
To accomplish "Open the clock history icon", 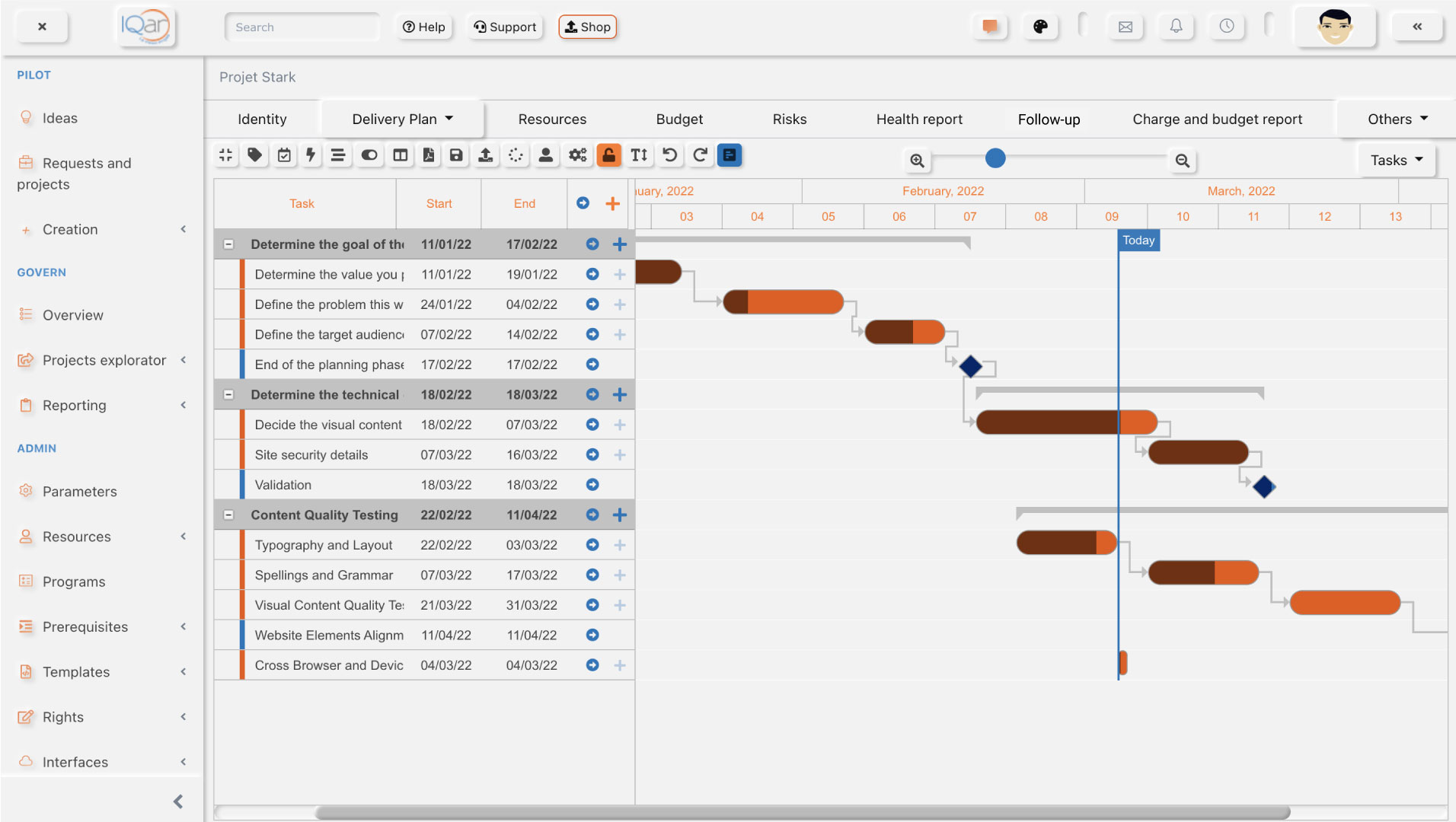I will (1227, 27).
